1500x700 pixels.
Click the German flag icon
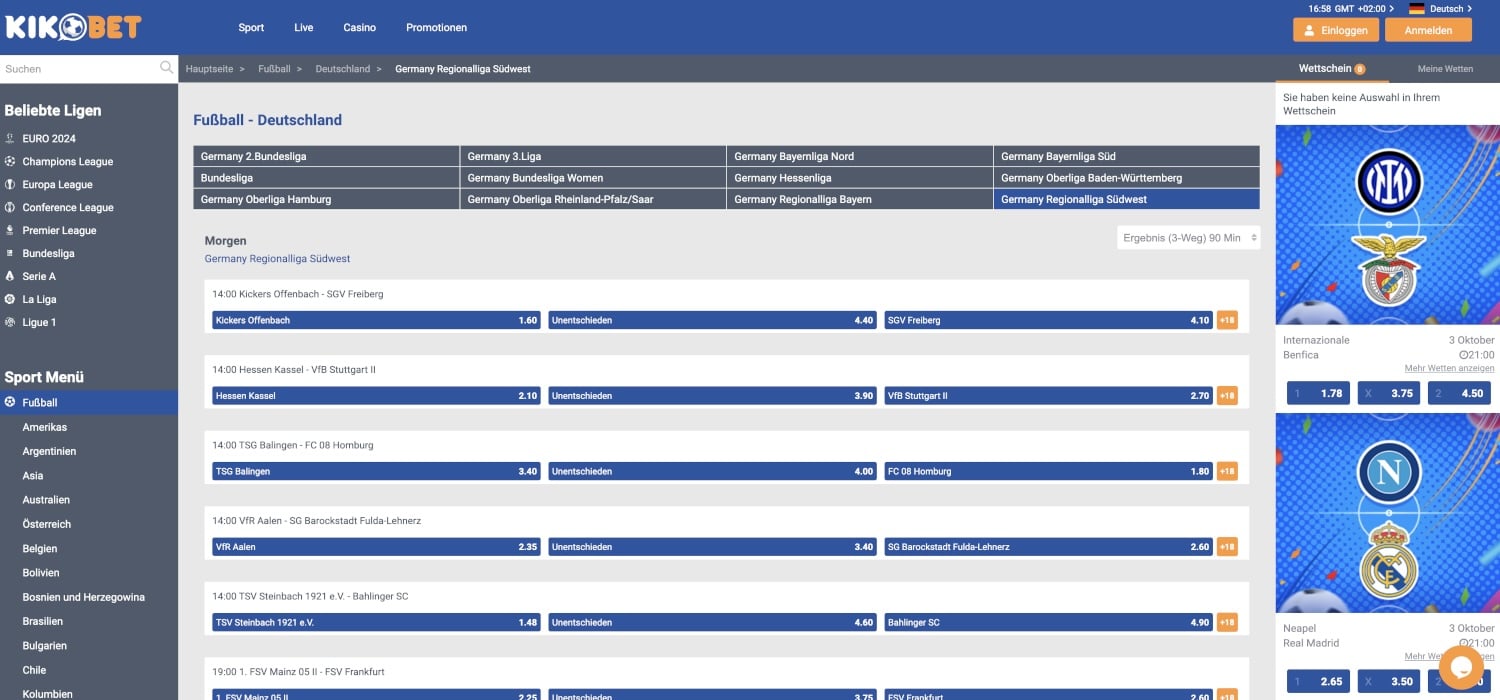coord(1416,9)
